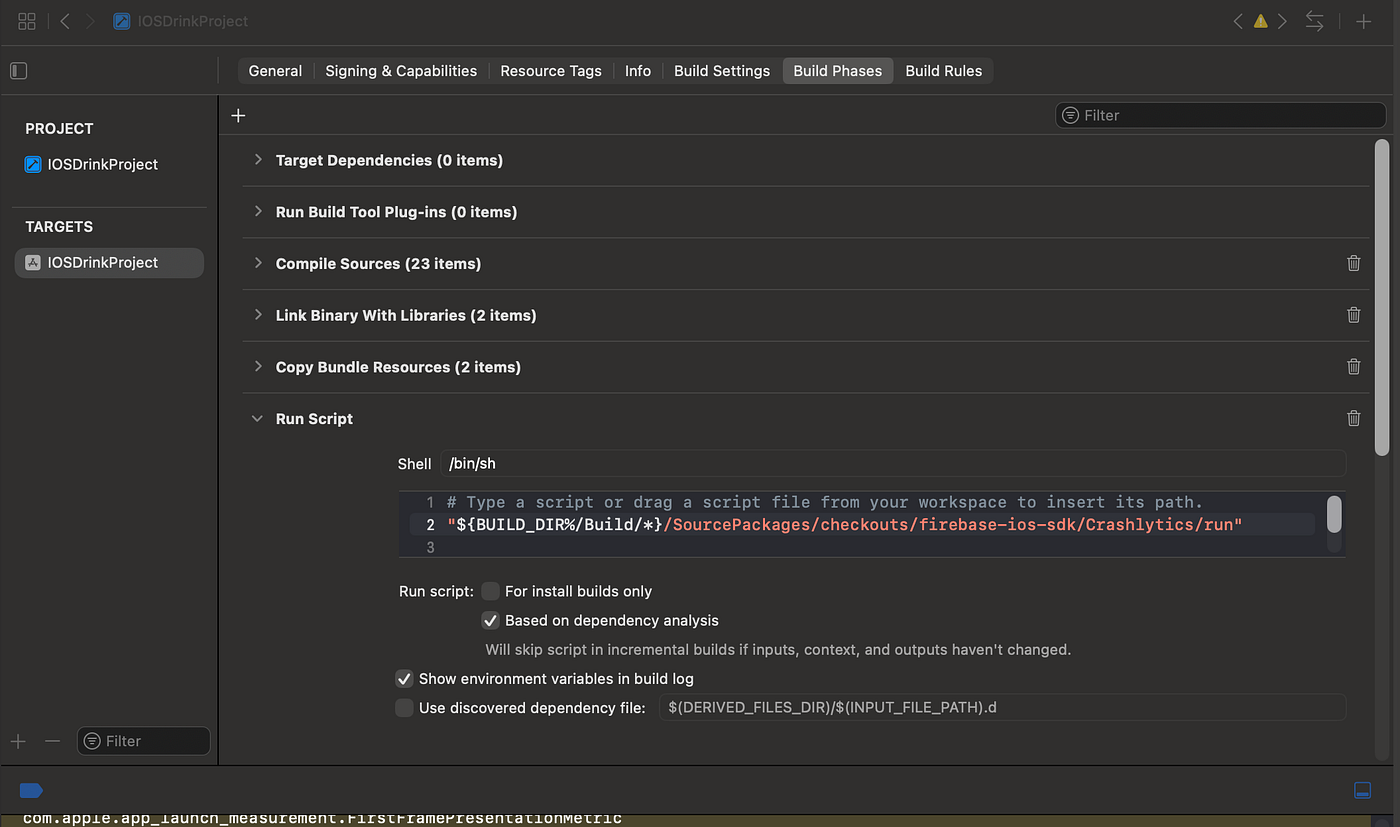1400x827 pixels.
Task: Switch to the General tab
Action: (275, 71)
